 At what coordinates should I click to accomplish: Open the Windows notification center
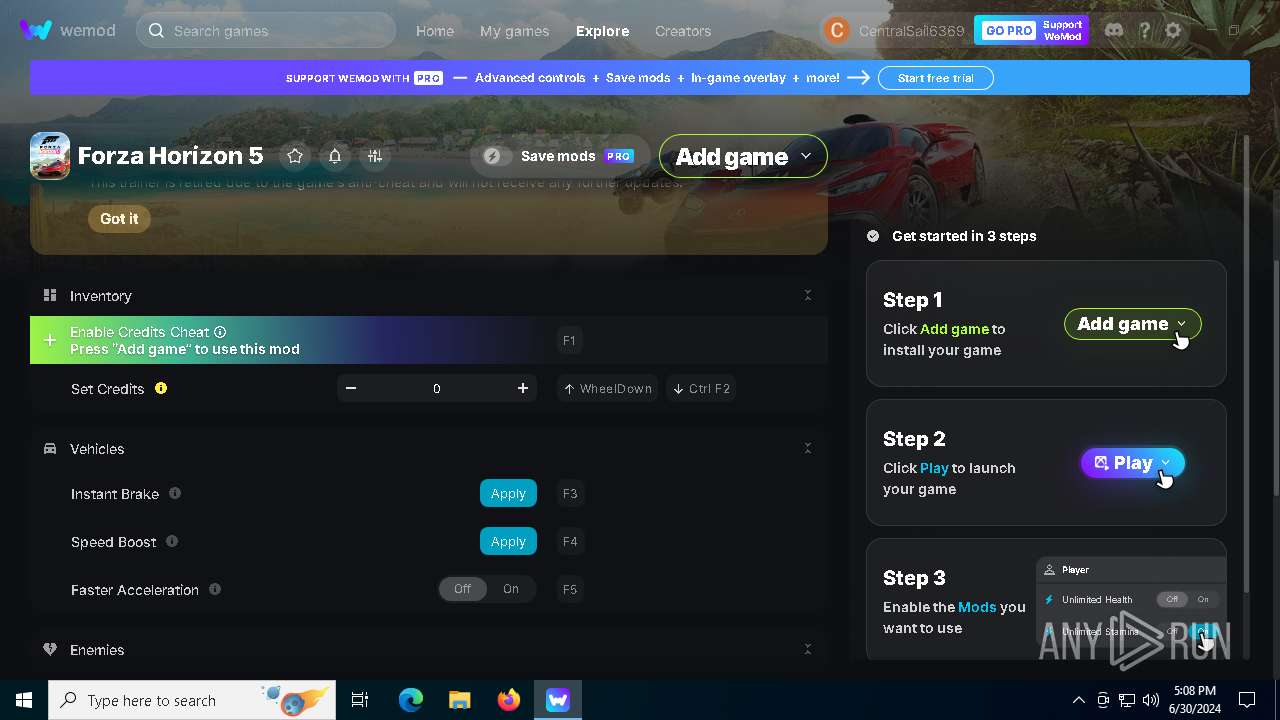click(x=1247, y=700)
